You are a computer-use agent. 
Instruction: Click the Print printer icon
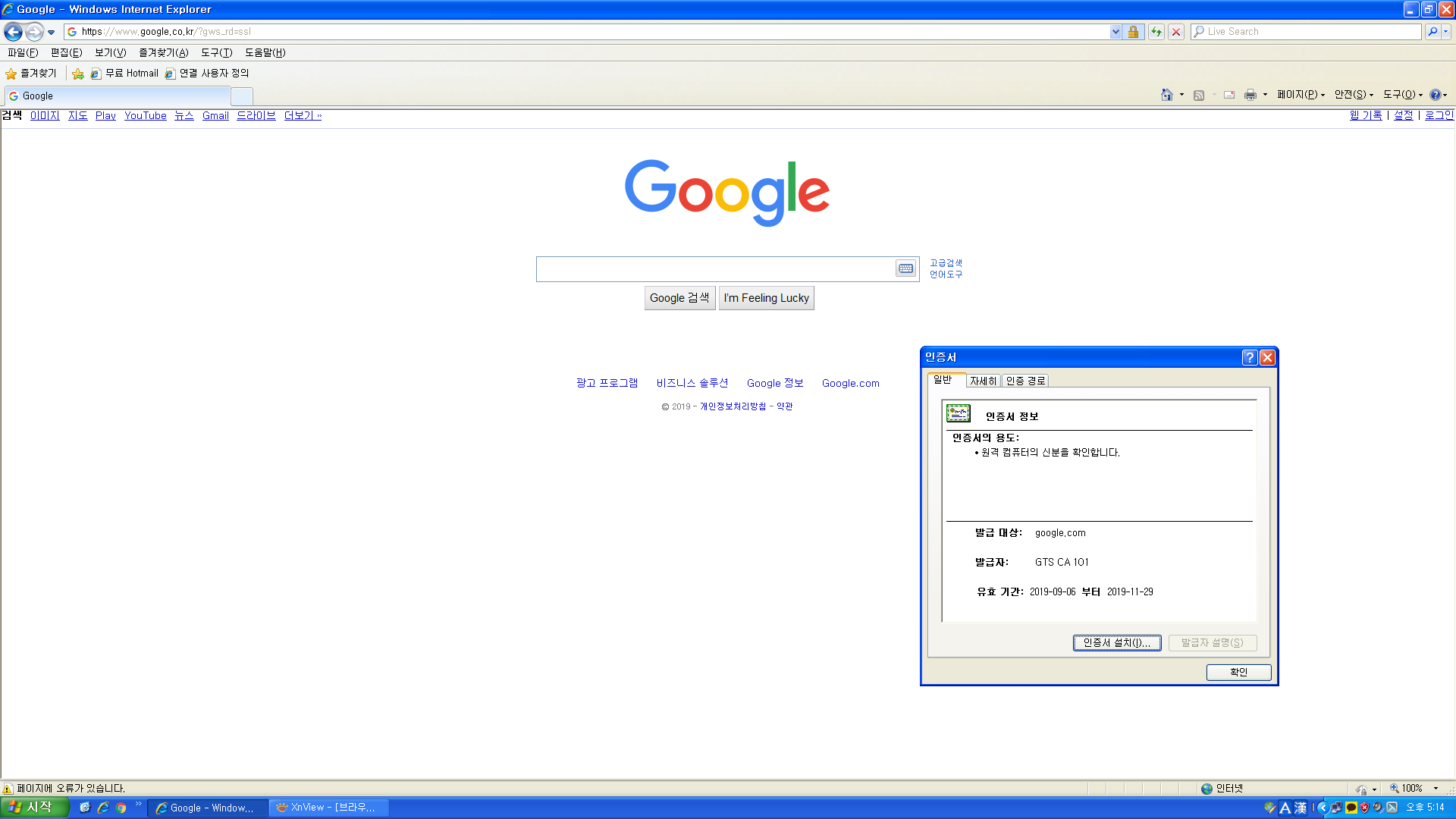(1250, 95)
